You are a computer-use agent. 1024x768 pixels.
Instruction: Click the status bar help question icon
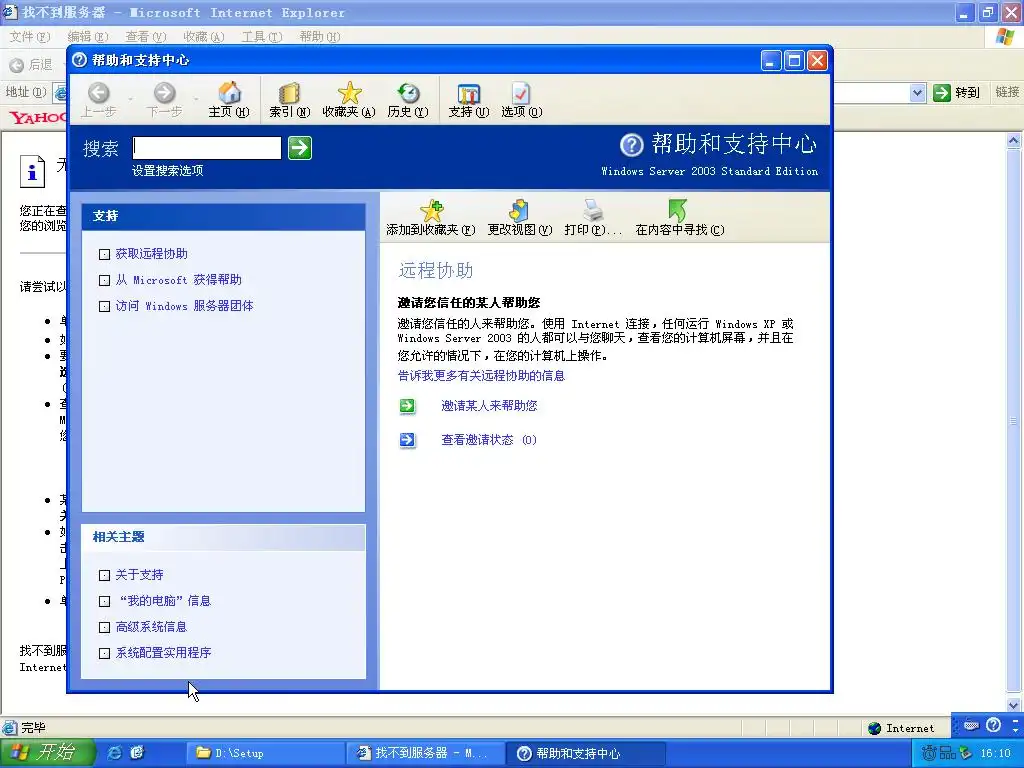pyautogui.click(x=993, y=724)
